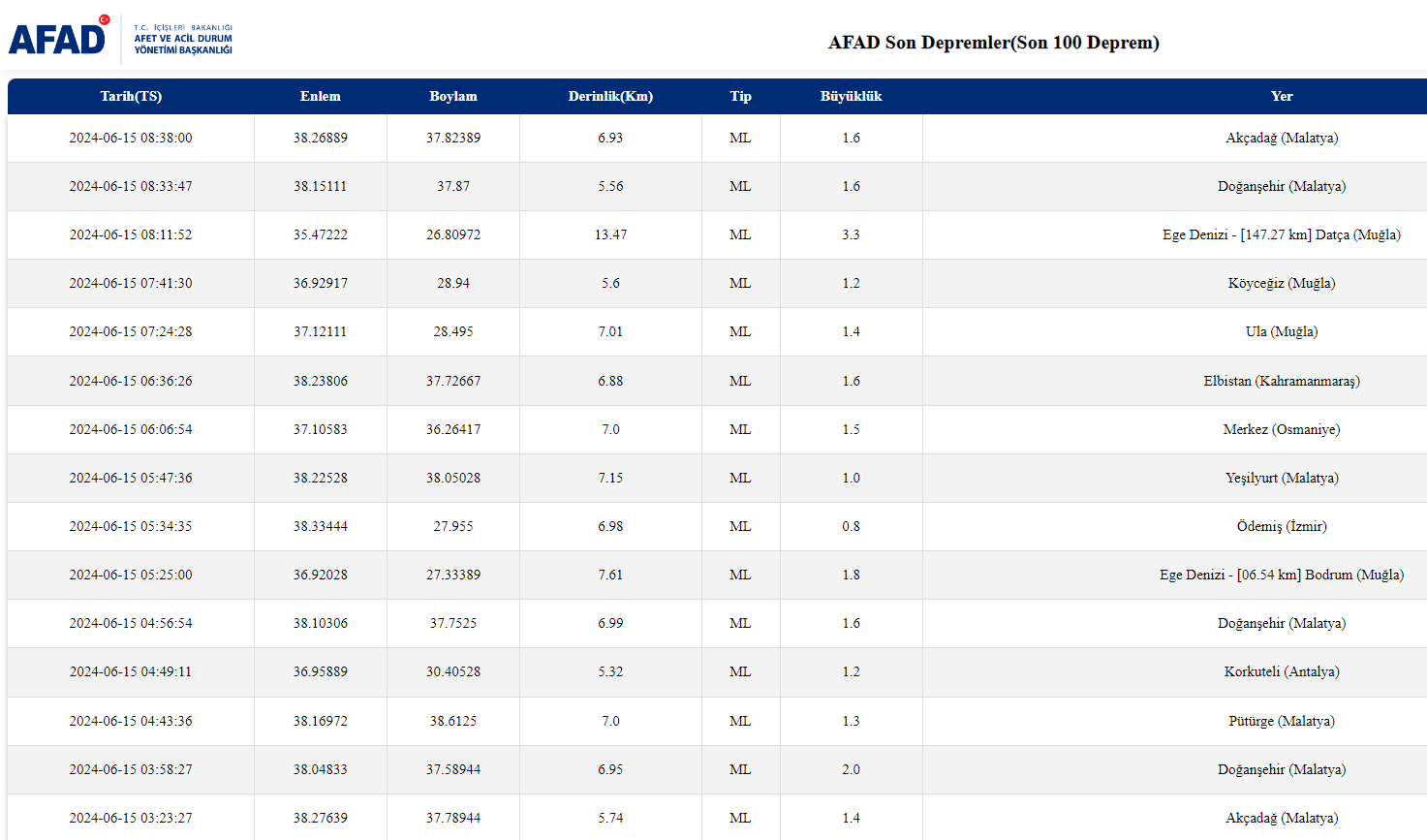Click the location Köyceğiz (Muğla)

1282,283
